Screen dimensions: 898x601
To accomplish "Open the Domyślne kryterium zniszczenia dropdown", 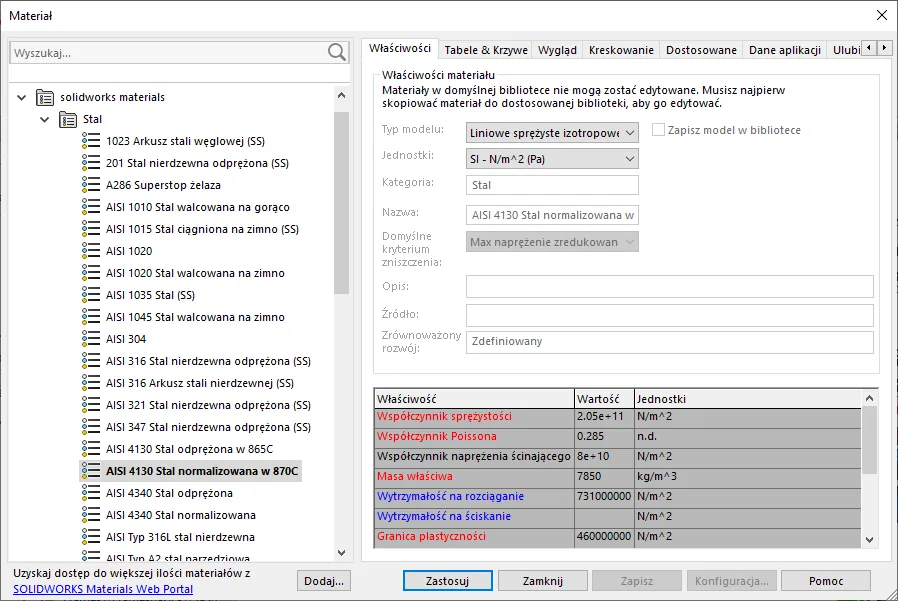I will [x=552, y=242].
